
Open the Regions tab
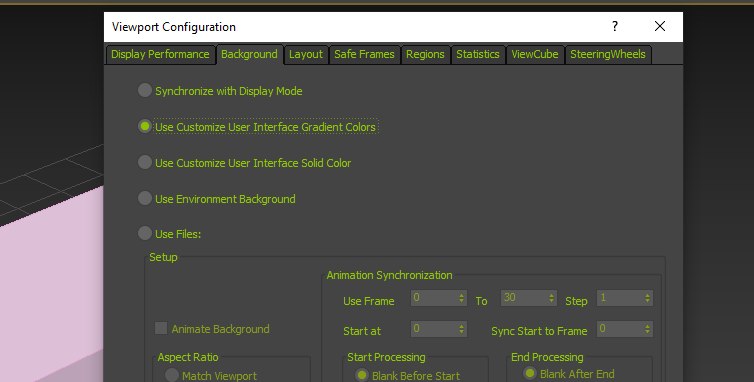click(425, 54)
